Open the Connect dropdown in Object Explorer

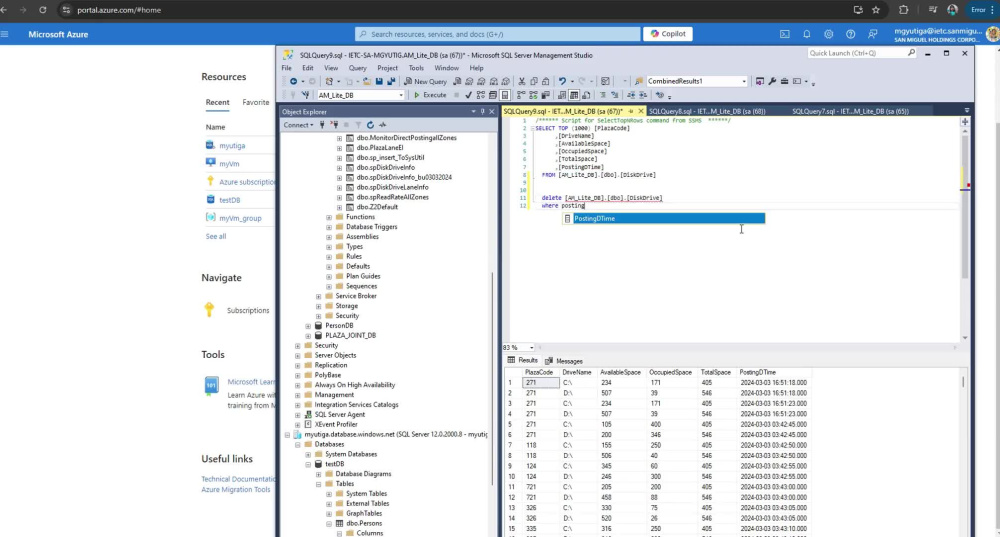pos(298,125)
